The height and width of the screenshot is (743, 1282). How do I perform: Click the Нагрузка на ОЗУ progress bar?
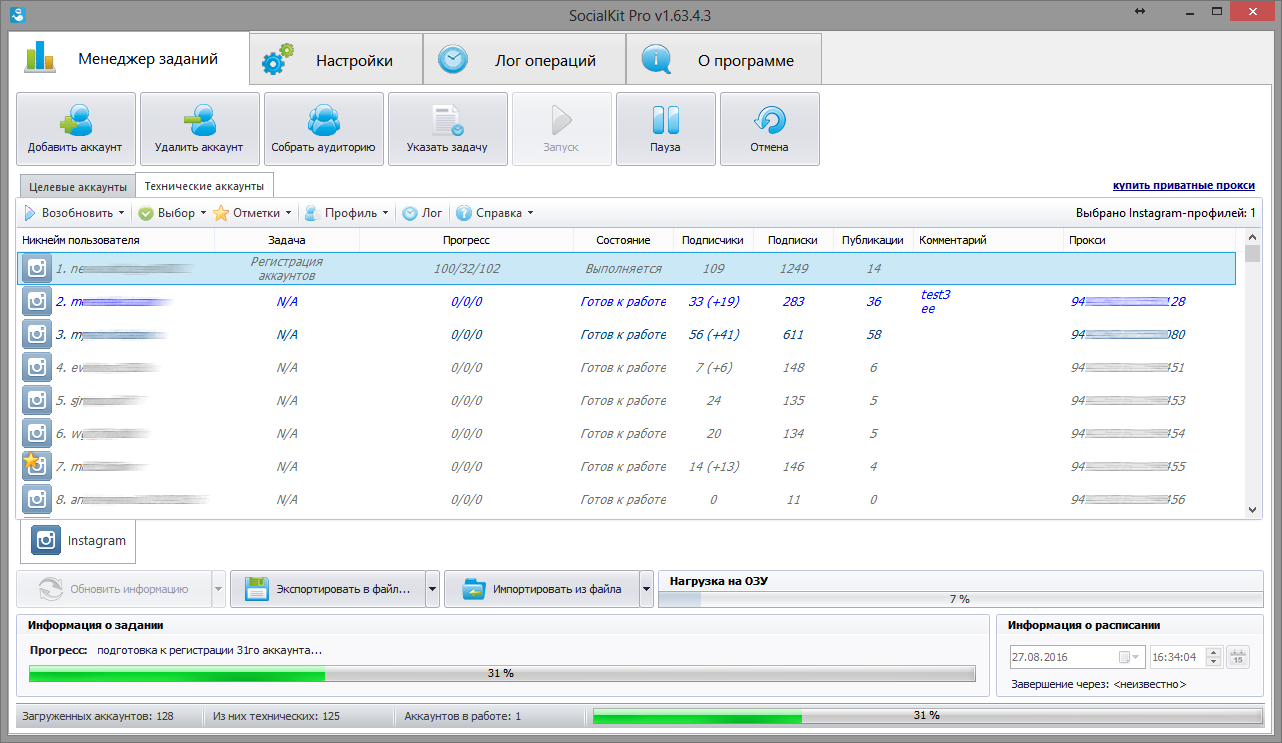click(959, 599)
